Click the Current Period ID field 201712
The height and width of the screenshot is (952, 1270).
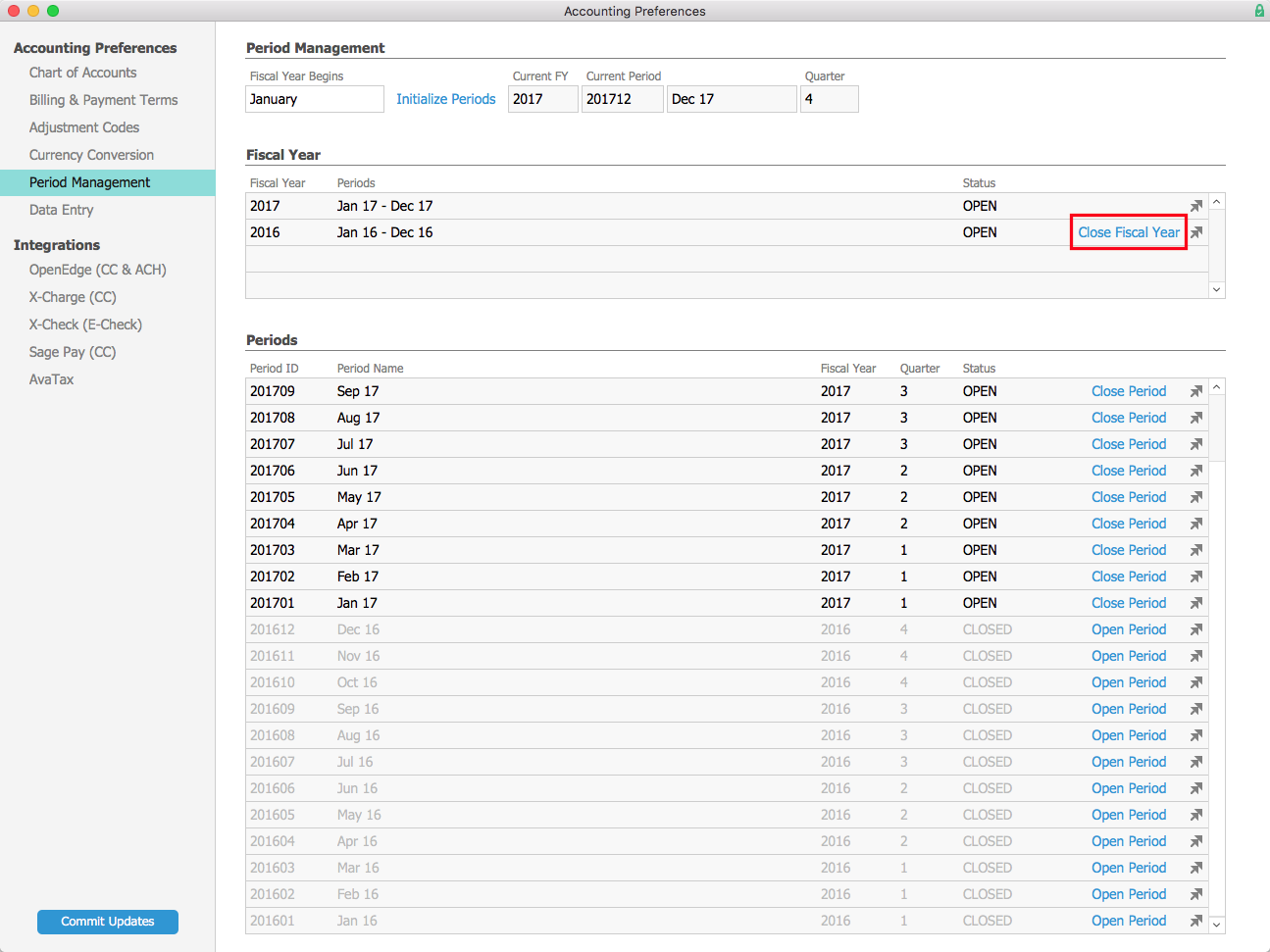click(x=623, y=99)
